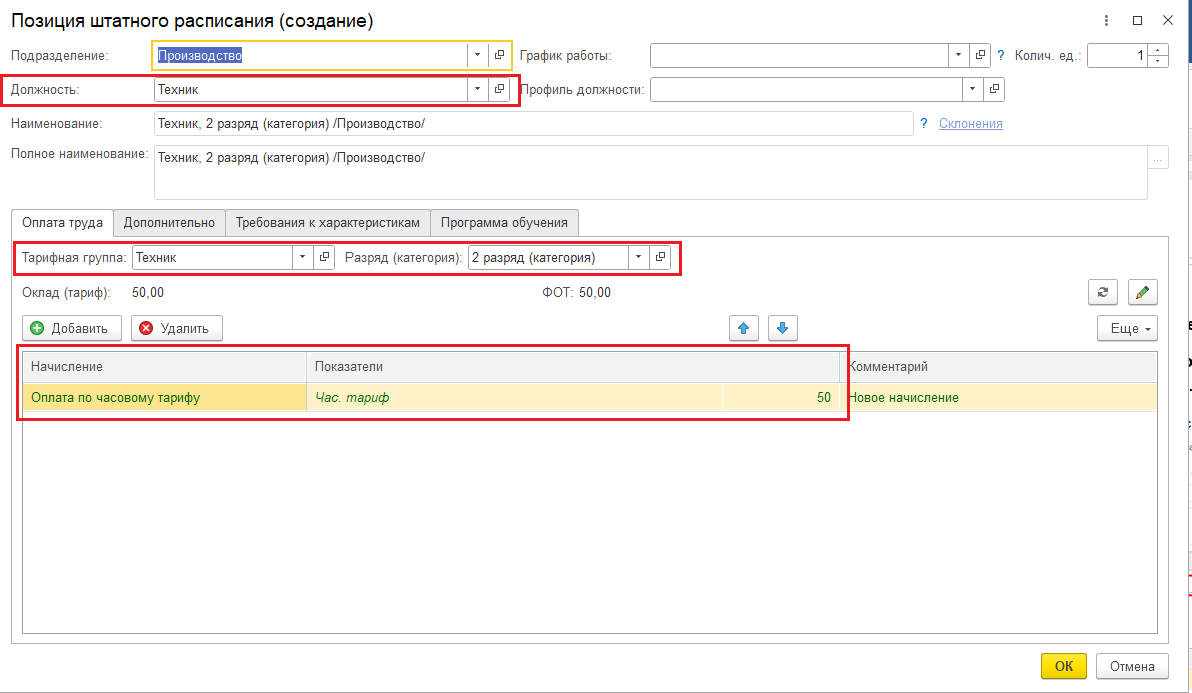Open the Программа обучения tab
The width and height of the screenshot is (1192, 693).
pos(504,222)
